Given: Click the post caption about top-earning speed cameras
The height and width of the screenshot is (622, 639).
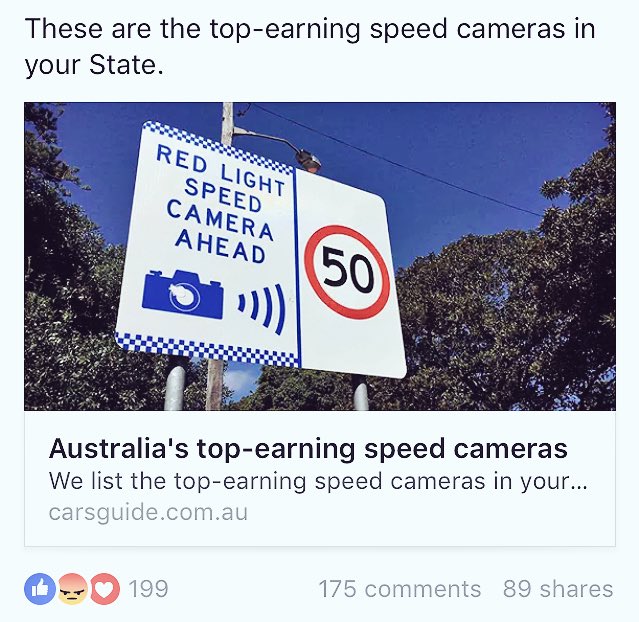Looking at the screenshot, I should click(310, 46).
